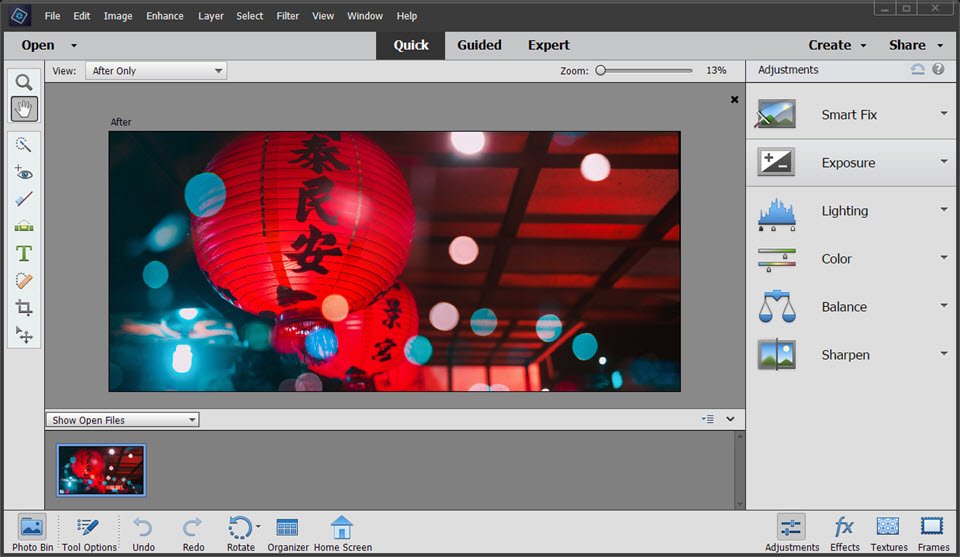Close the image with the X
This screenshot has width=960, height=557.
(x=734, y=99)
